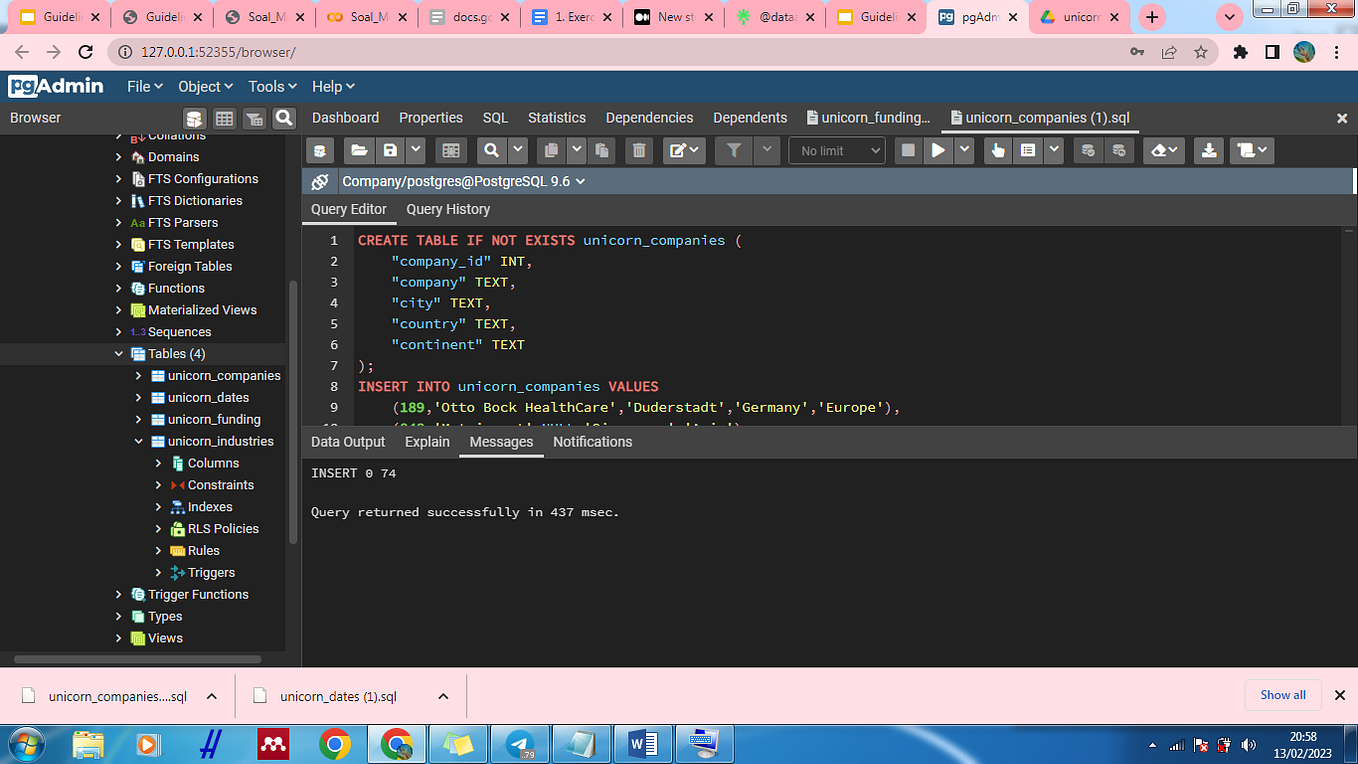Click the Find magnifier icon in toolbar

tap(492, 151)
